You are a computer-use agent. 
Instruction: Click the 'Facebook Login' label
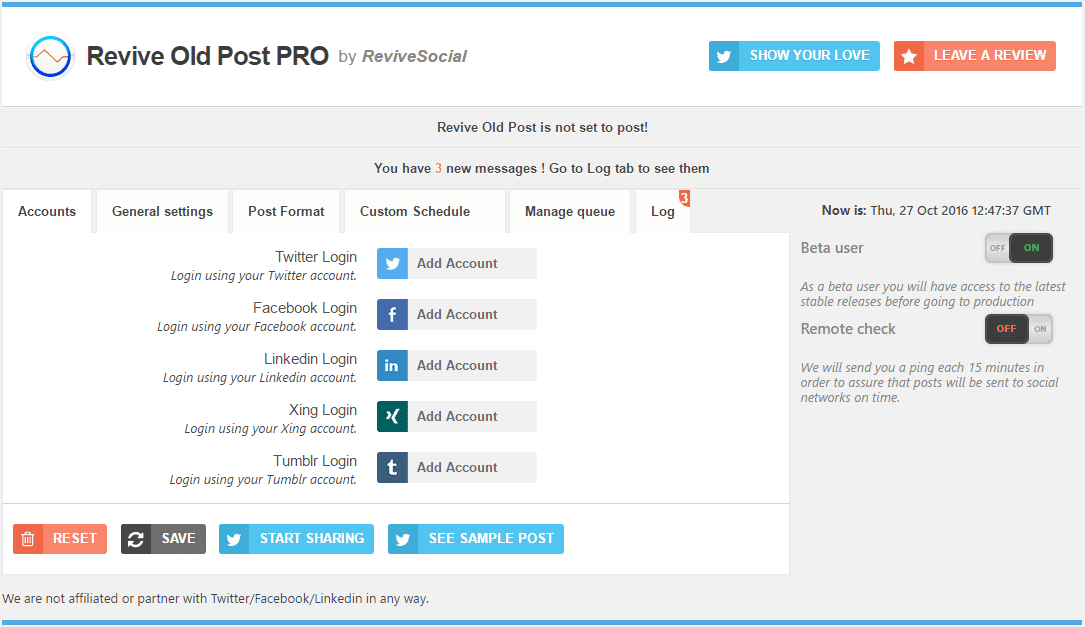point(305,308)
